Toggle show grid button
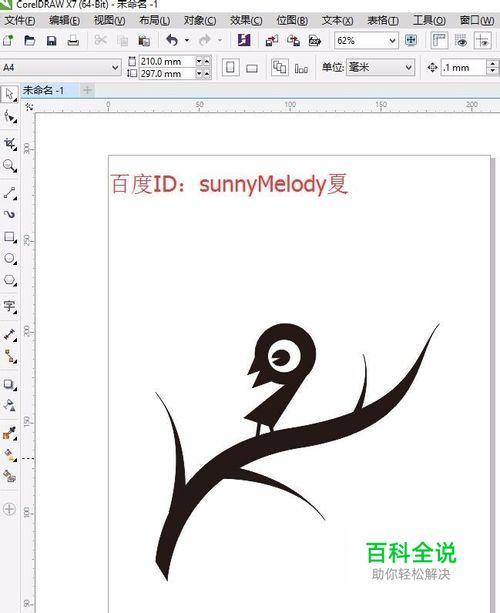 (461, 40)
